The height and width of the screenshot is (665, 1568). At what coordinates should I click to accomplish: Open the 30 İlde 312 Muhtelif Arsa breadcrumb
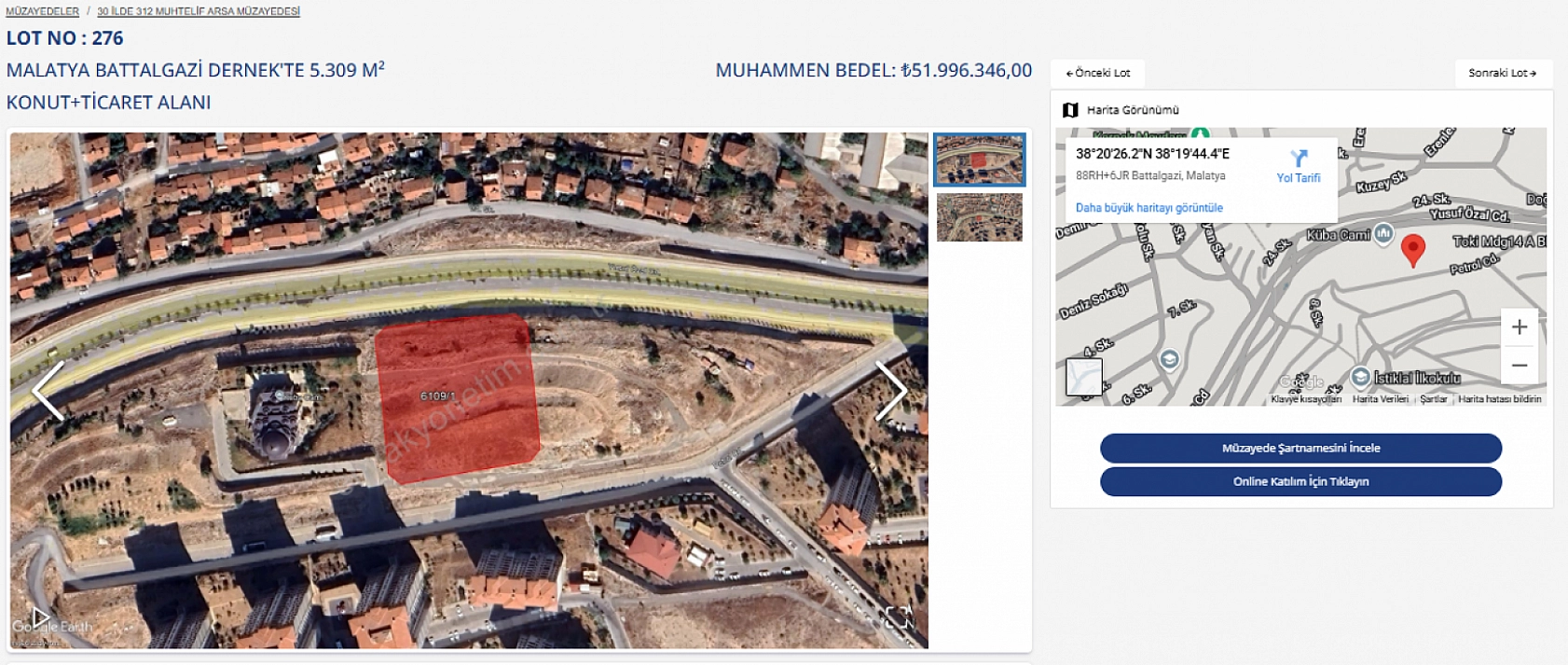coord(199,11)
